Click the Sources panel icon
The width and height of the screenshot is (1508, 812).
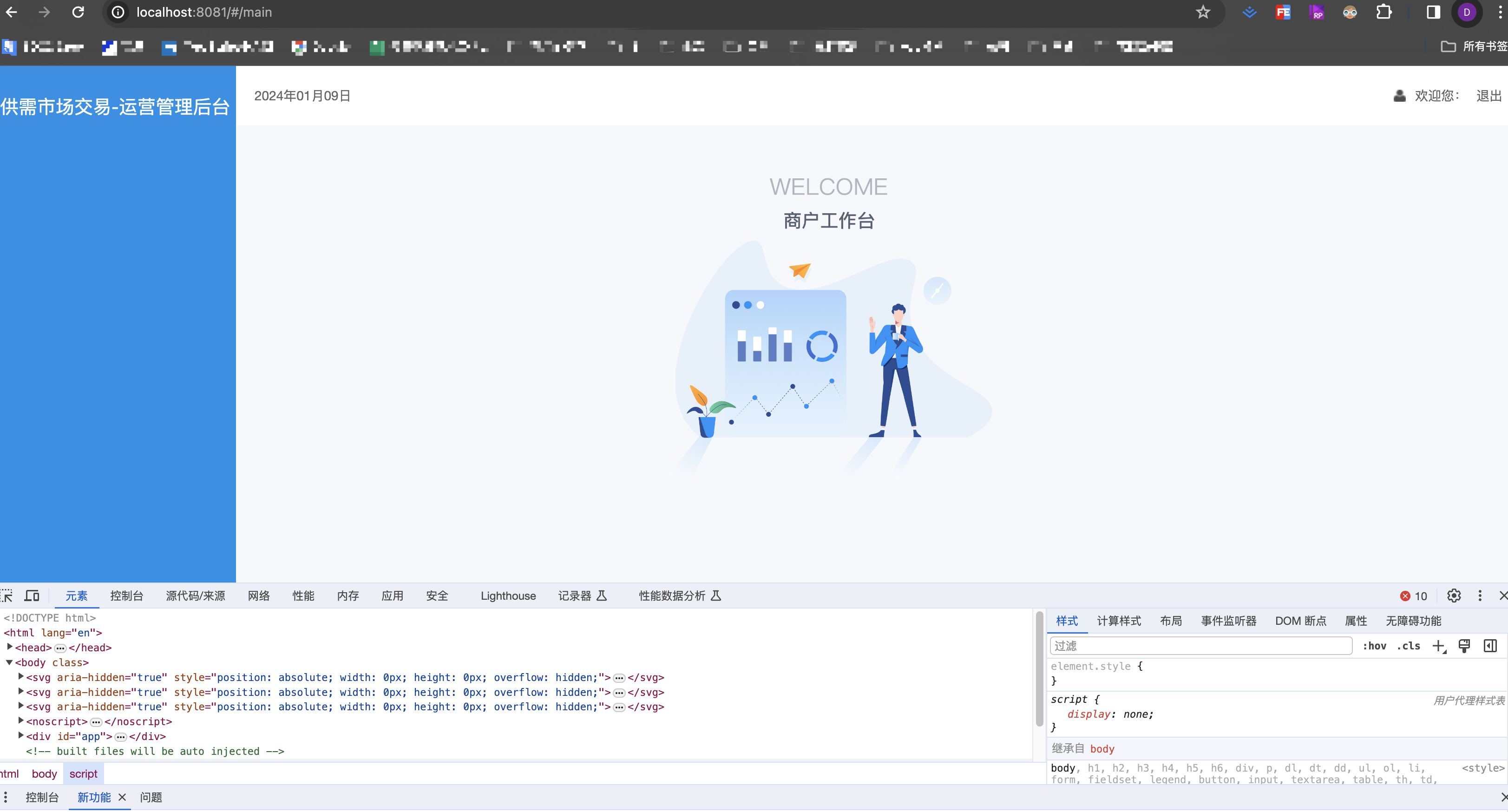[x=197, y=597]
